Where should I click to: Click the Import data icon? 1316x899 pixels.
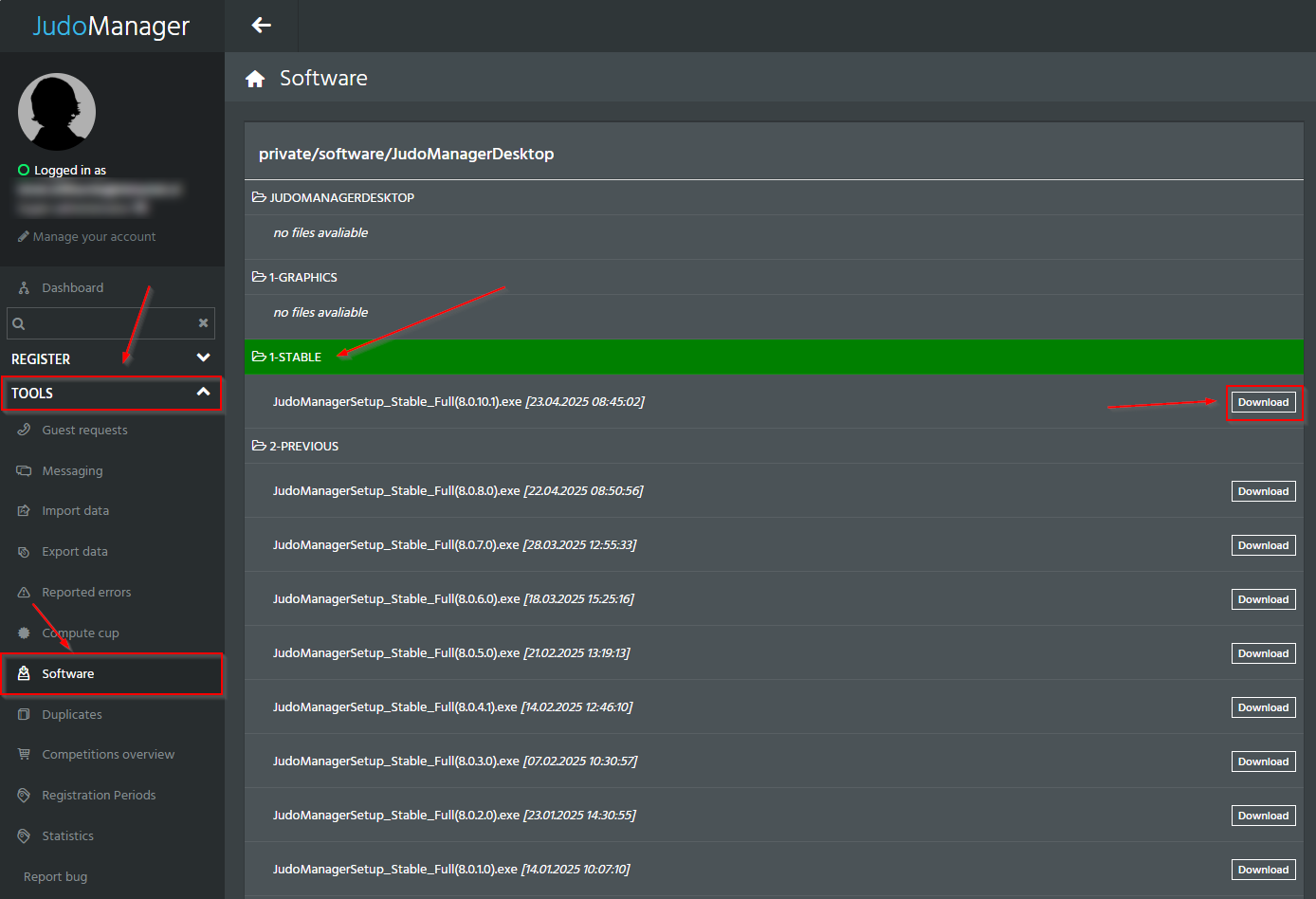(24, 510)
